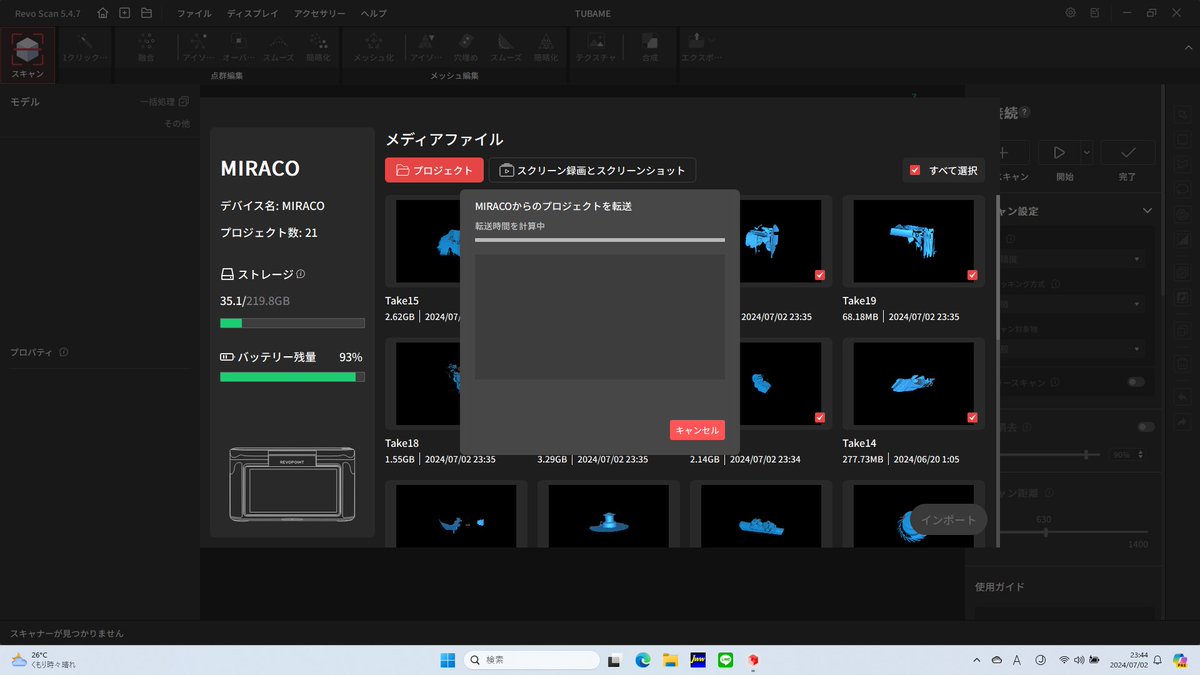The height and width of the screenshot is (675, 1200).
Task: Open LINE app from taskbar
Action: (x=726, y=660)
